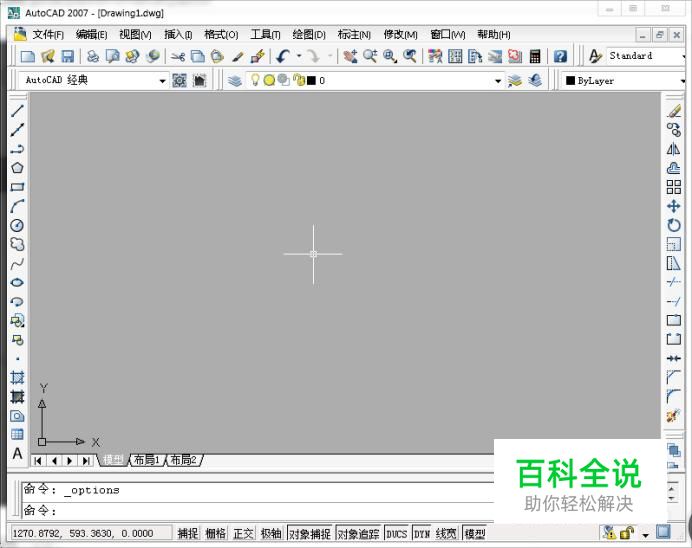The height and width of the screenshot is (548, 692).
Task: Click the Zoom Previous icon
Action: tap(410, 56)
